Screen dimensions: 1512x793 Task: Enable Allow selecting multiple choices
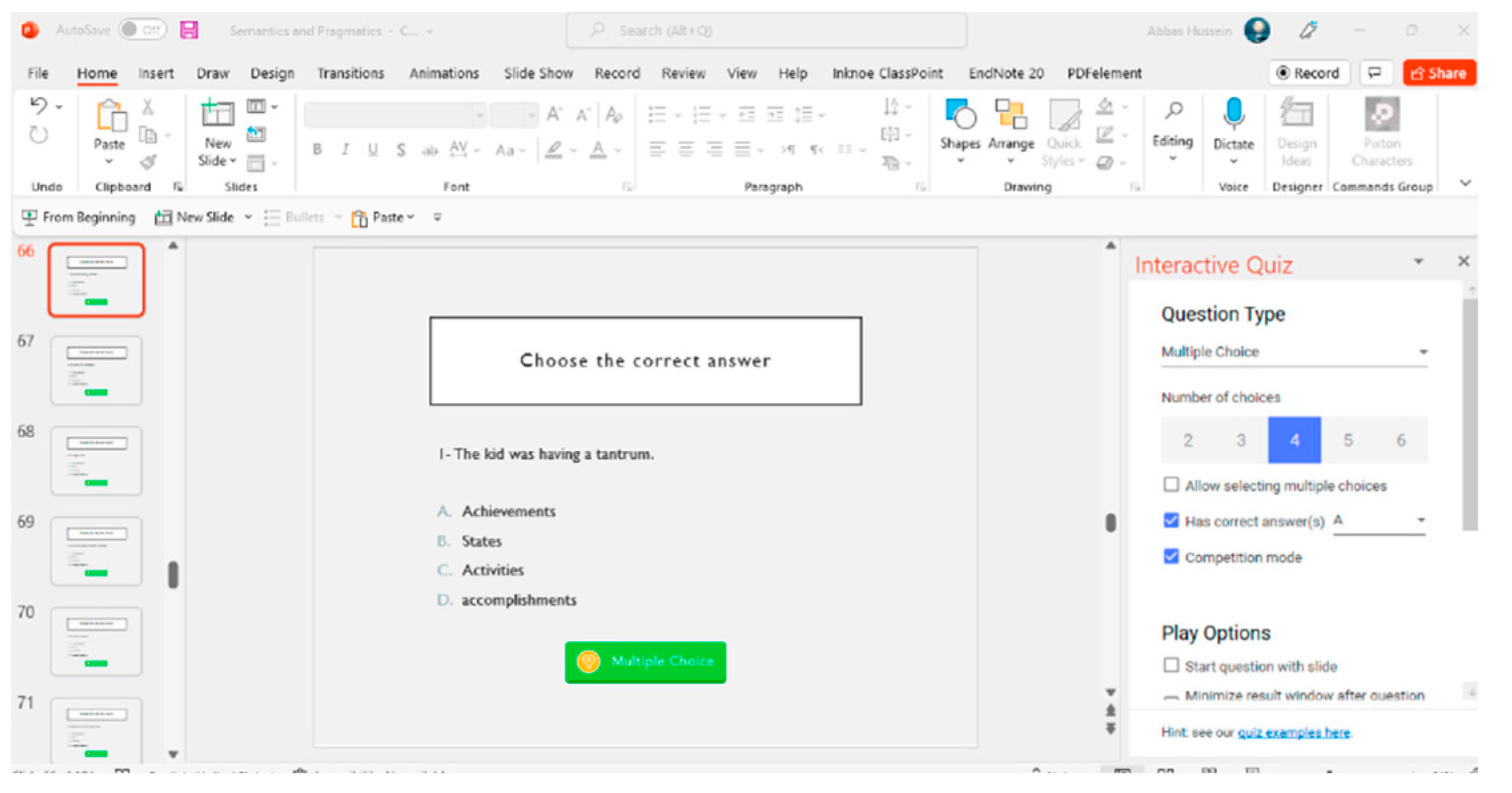(x=1170, y=485)
